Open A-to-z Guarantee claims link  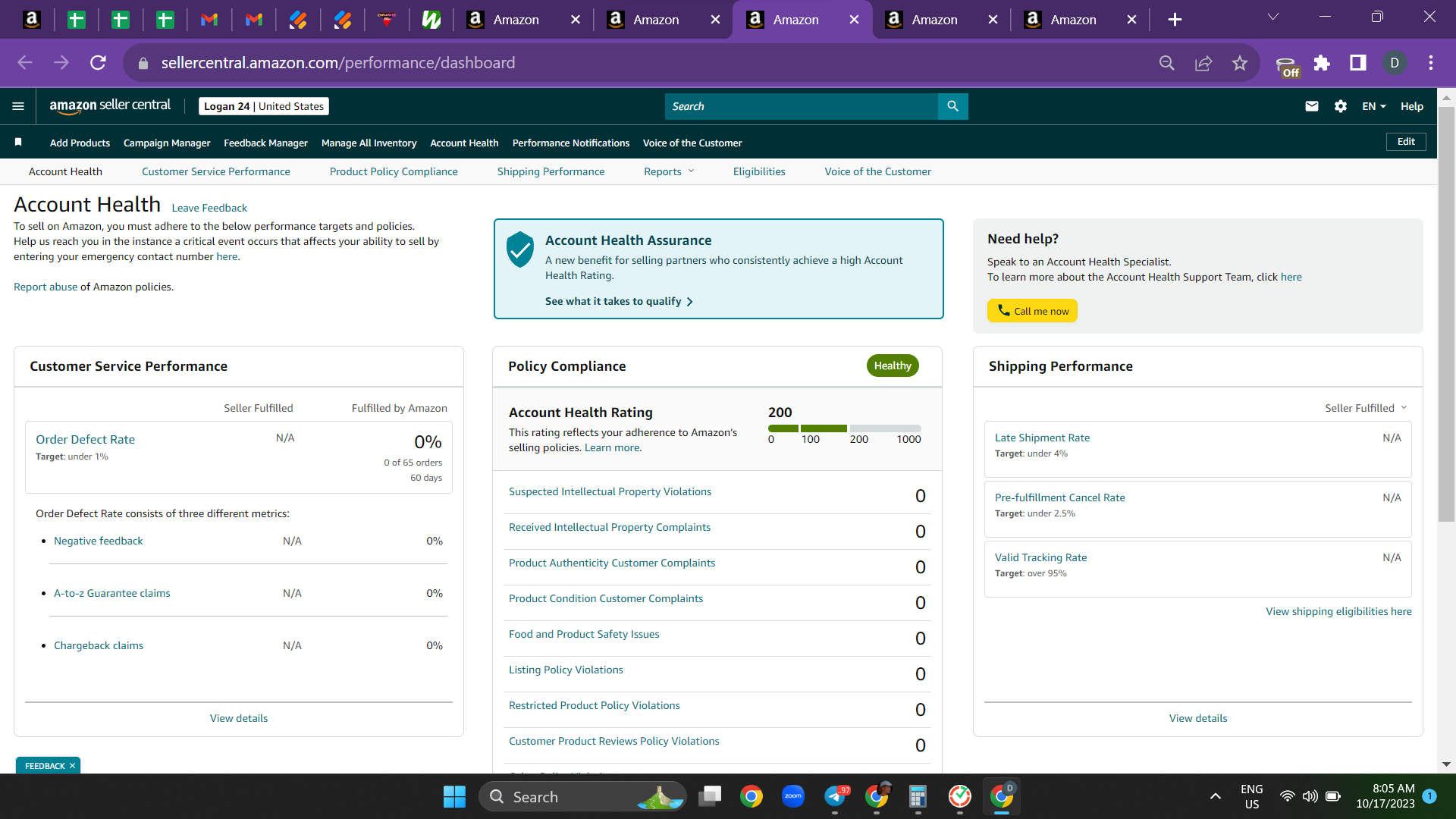coord(111,593)
